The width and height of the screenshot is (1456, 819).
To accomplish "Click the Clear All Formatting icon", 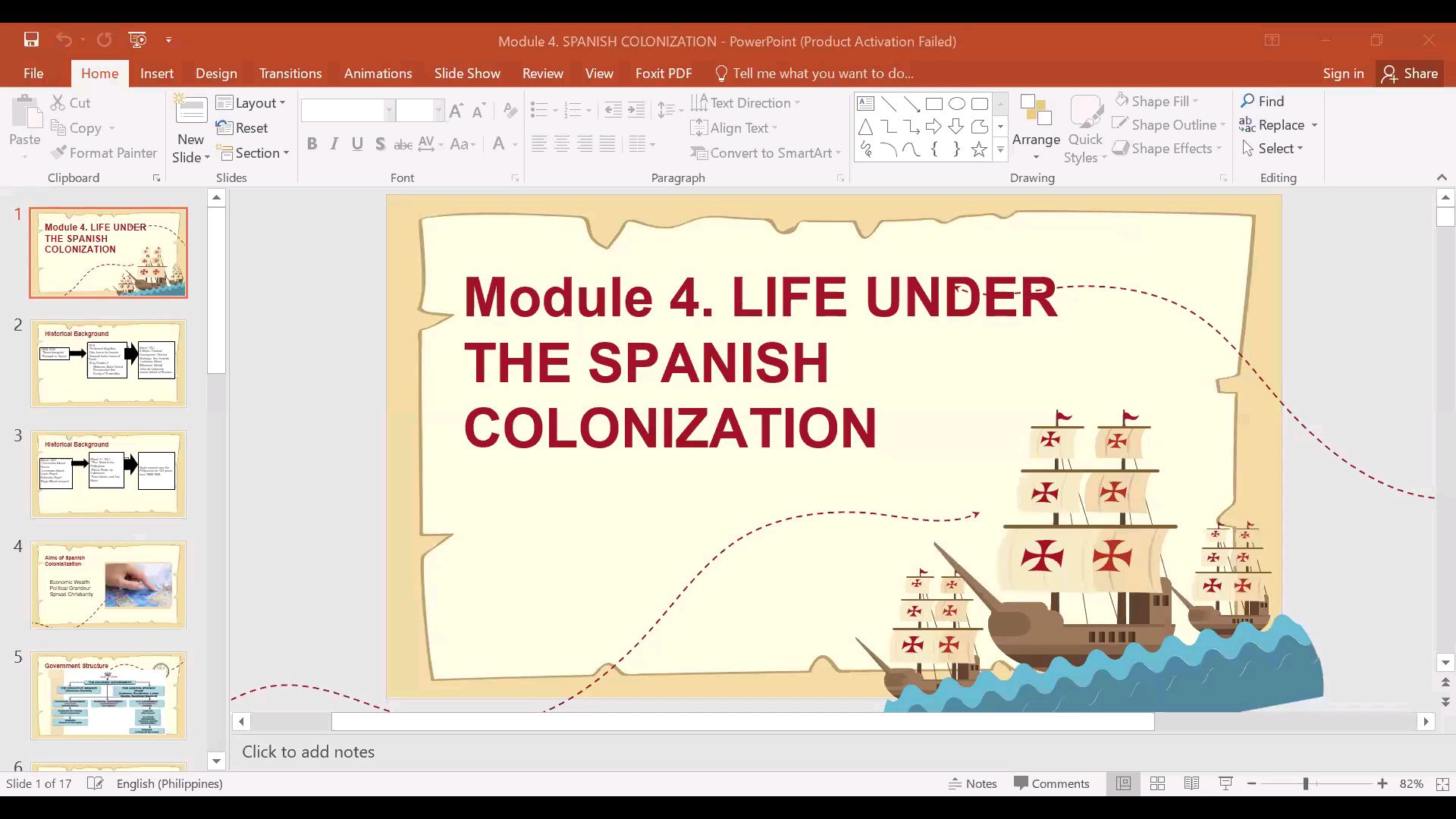I will click(x=510, y=111).
